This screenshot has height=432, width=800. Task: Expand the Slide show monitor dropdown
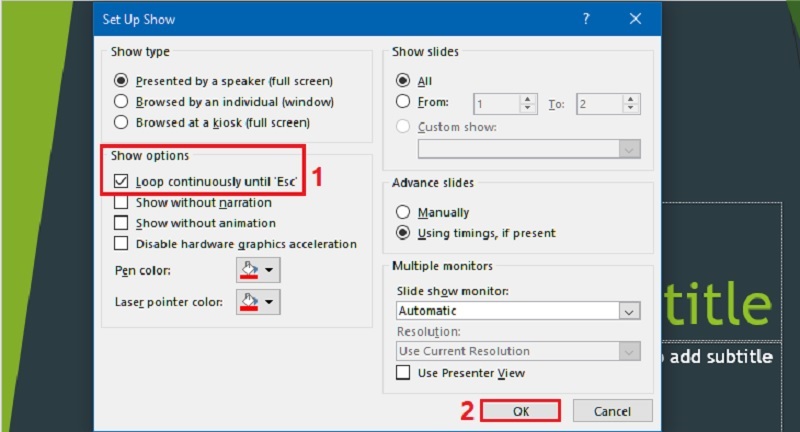[x=629, y=312]
